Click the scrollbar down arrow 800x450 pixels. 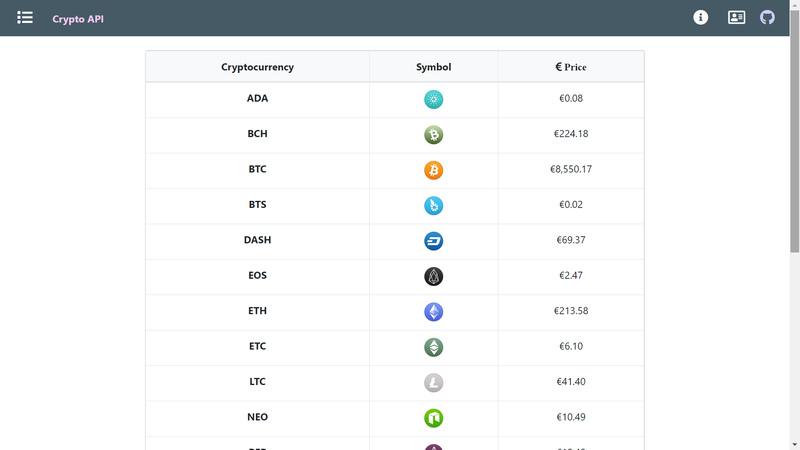click(794, 445)
